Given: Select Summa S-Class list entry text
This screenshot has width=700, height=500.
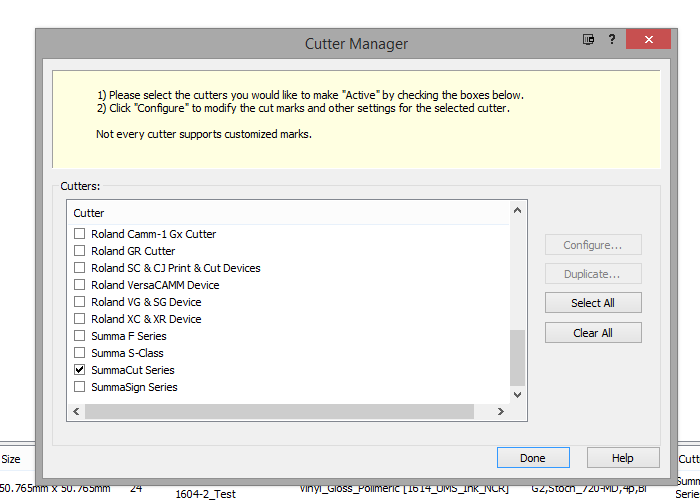Looking at the screenshot, I should [127, 353].
